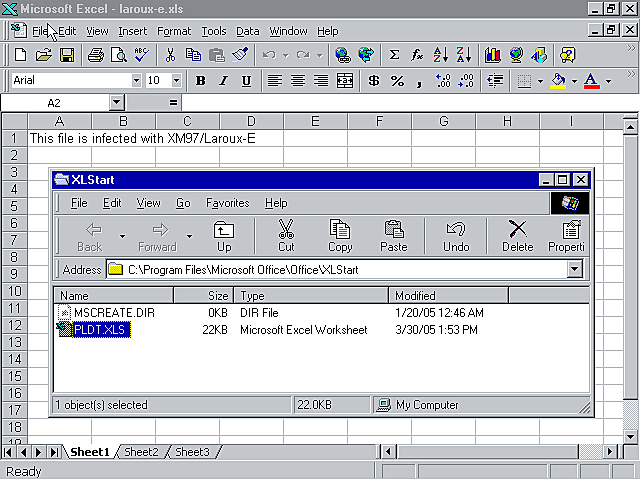Apply the yellow Fill Color bucket
Viewport: 640px width, 480px height.
point(558,80)
